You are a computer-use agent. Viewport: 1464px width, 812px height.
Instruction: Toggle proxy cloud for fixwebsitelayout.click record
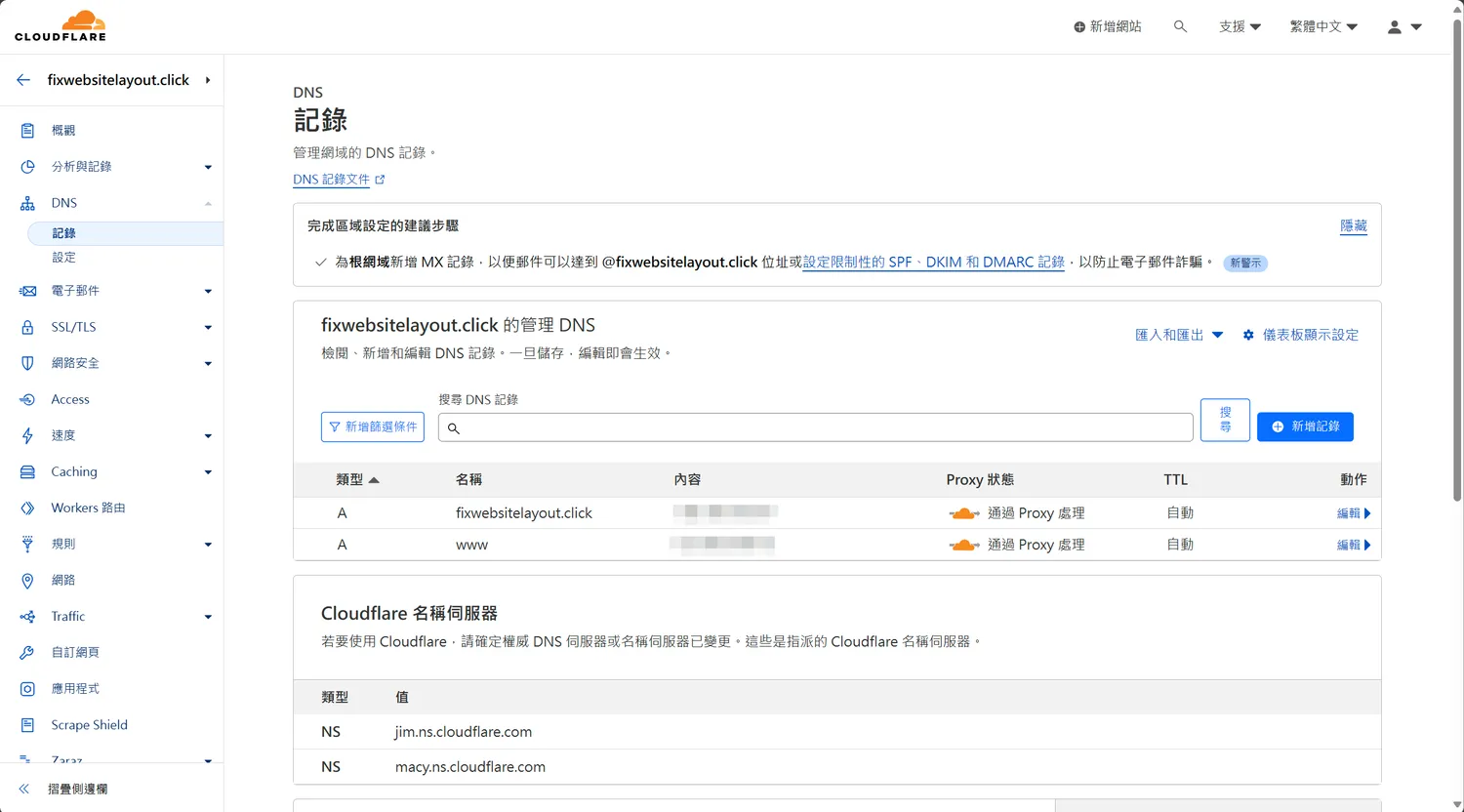click(x=964, y=513)
